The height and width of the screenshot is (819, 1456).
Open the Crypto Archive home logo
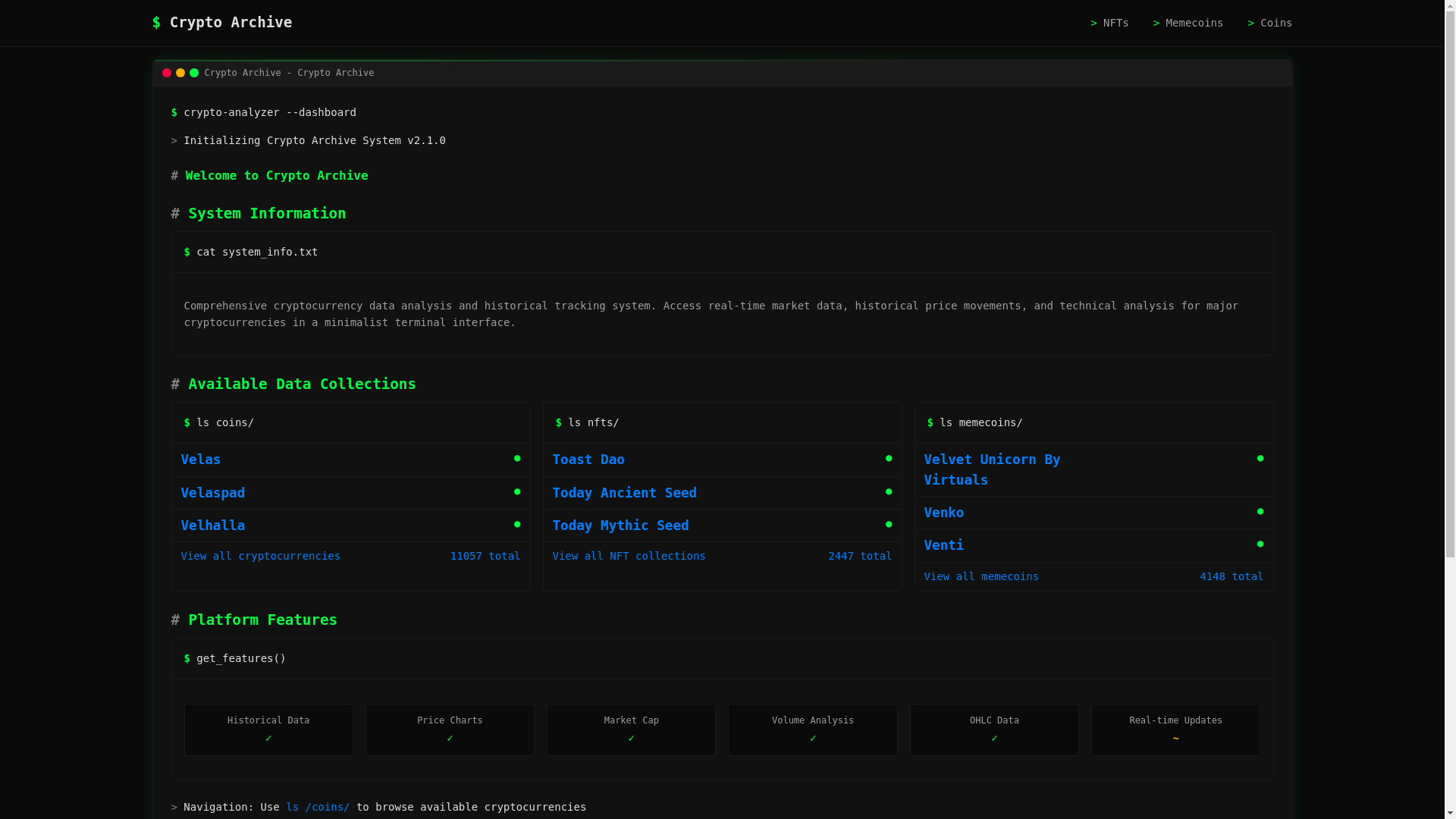point(221,23)
